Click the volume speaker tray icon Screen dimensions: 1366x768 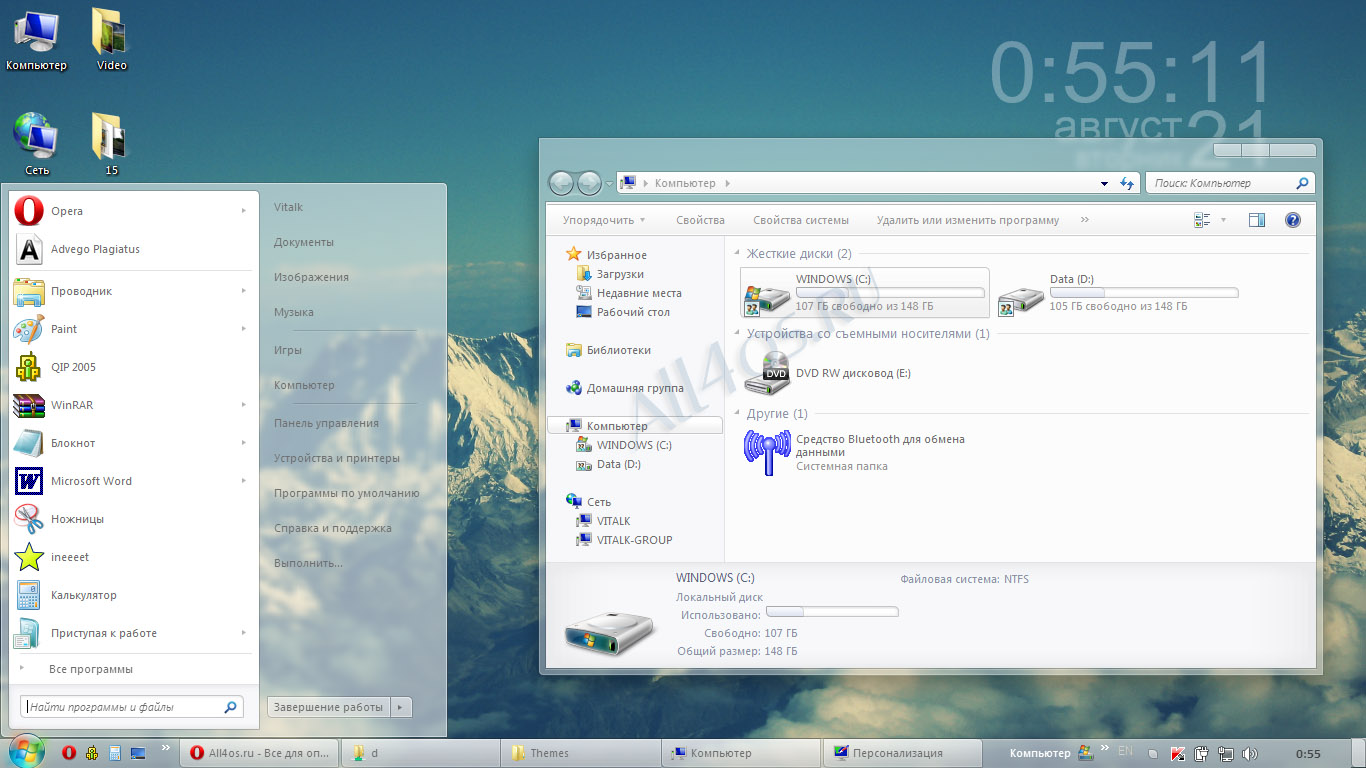[x=1250, y=754]
